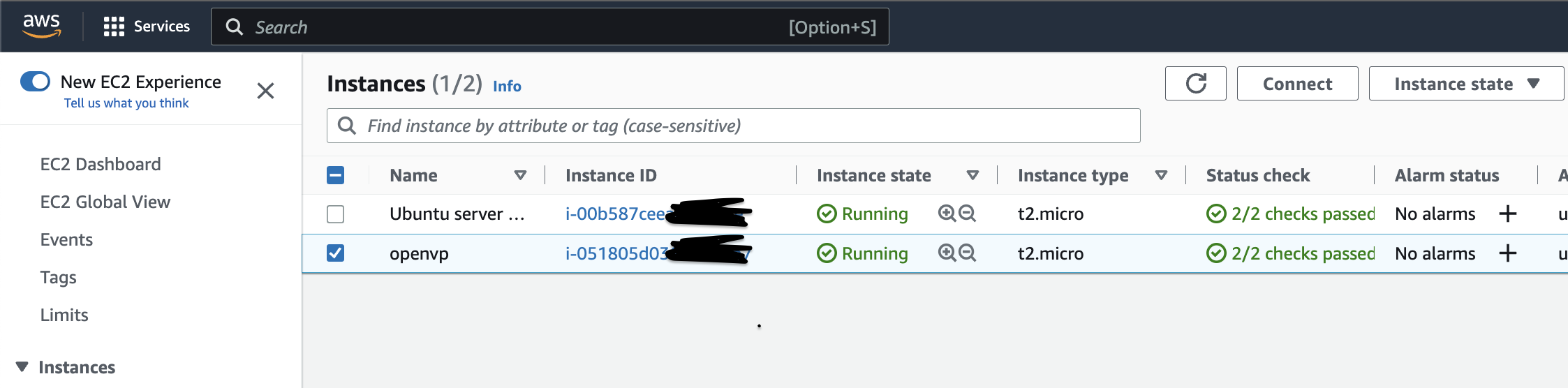Click checks passed icon in Ubuntu server row

(1216, 214)
